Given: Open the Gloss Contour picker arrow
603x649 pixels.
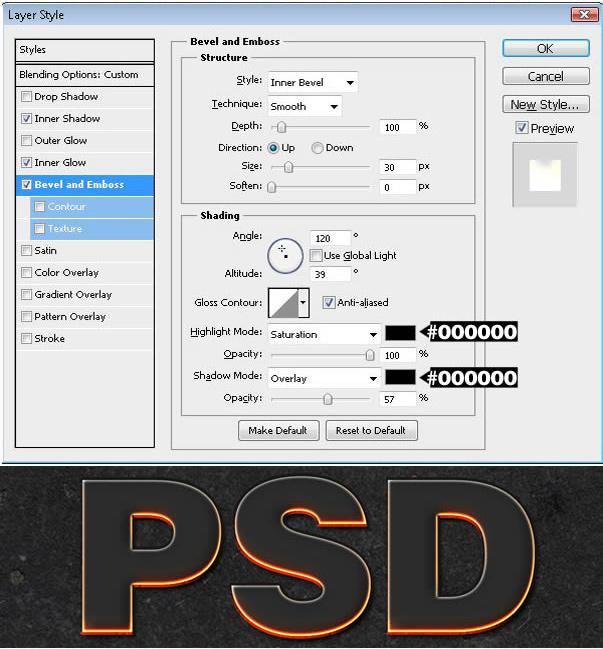Looking at the screenshot, I should pyautogui.click(x=303, y=303).
